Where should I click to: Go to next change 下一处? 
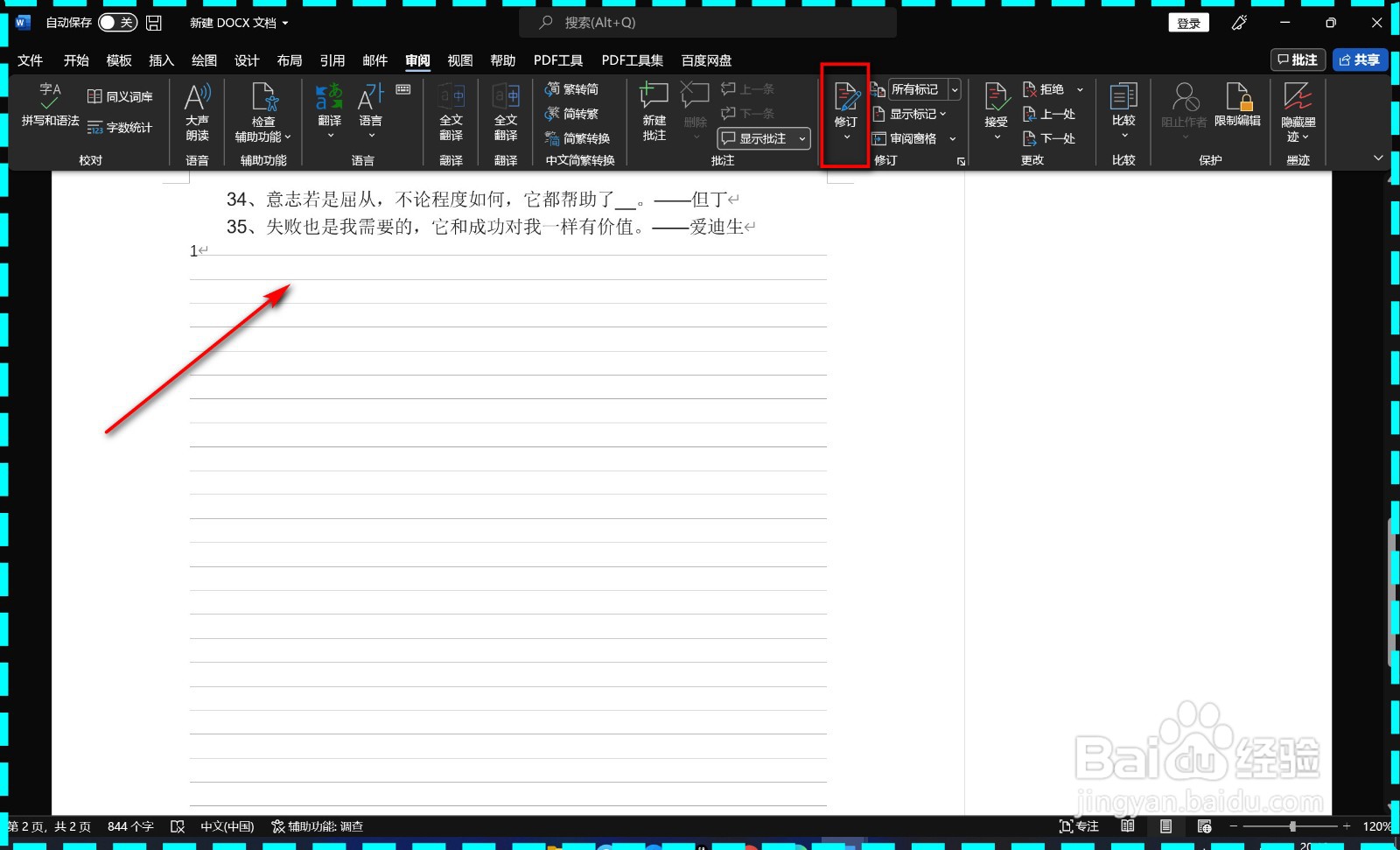click(x=1049, y=138)
